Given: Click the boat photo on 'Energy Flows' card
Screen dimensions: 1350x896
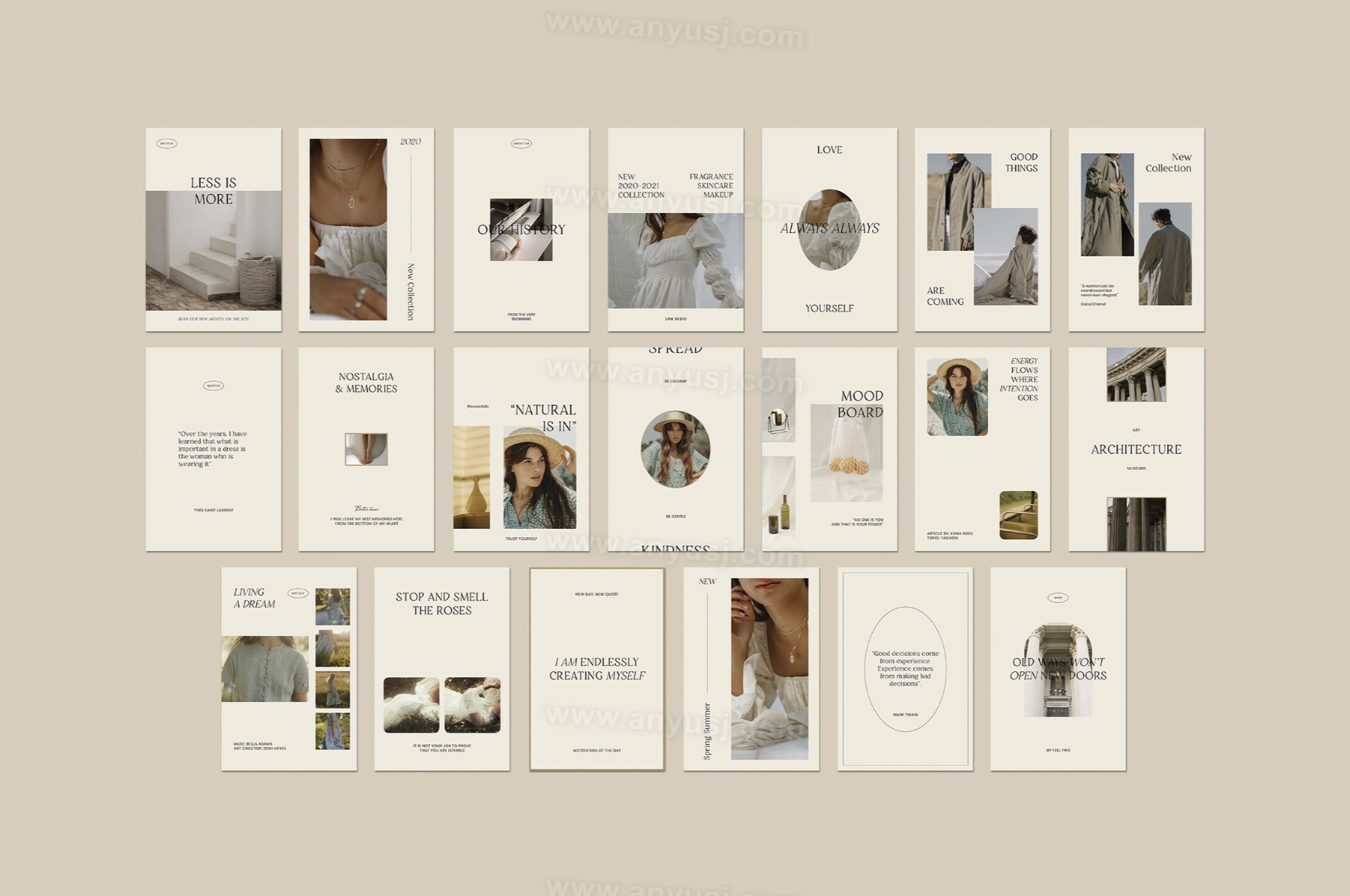Looking at the screenshot, I should pyautogui.click(x=1019, y=515).
